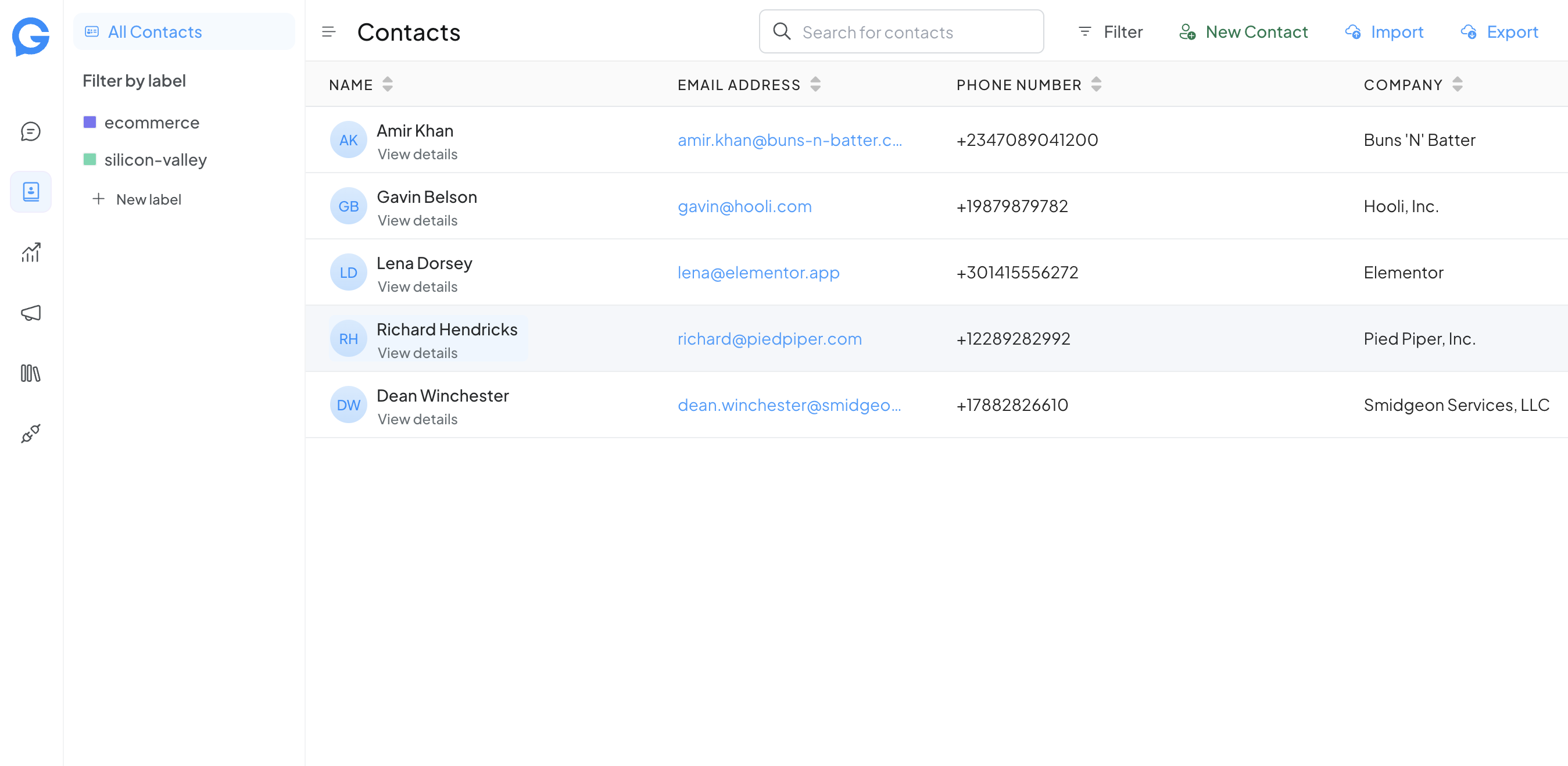Open the chat messages panel

[x=30, y=131]
